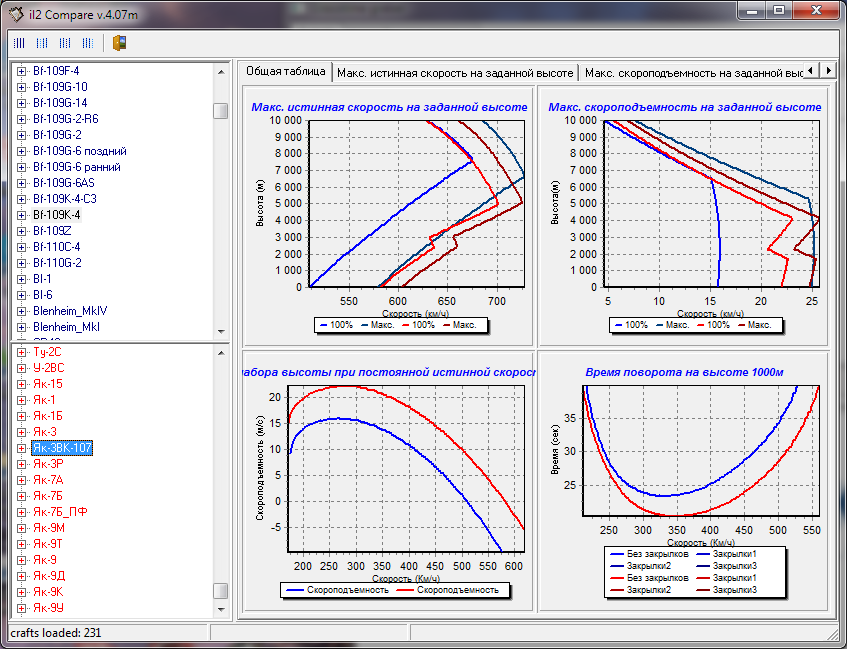Click the lower list scroll down arrow
847x649 pixels.
pos(220,608)
